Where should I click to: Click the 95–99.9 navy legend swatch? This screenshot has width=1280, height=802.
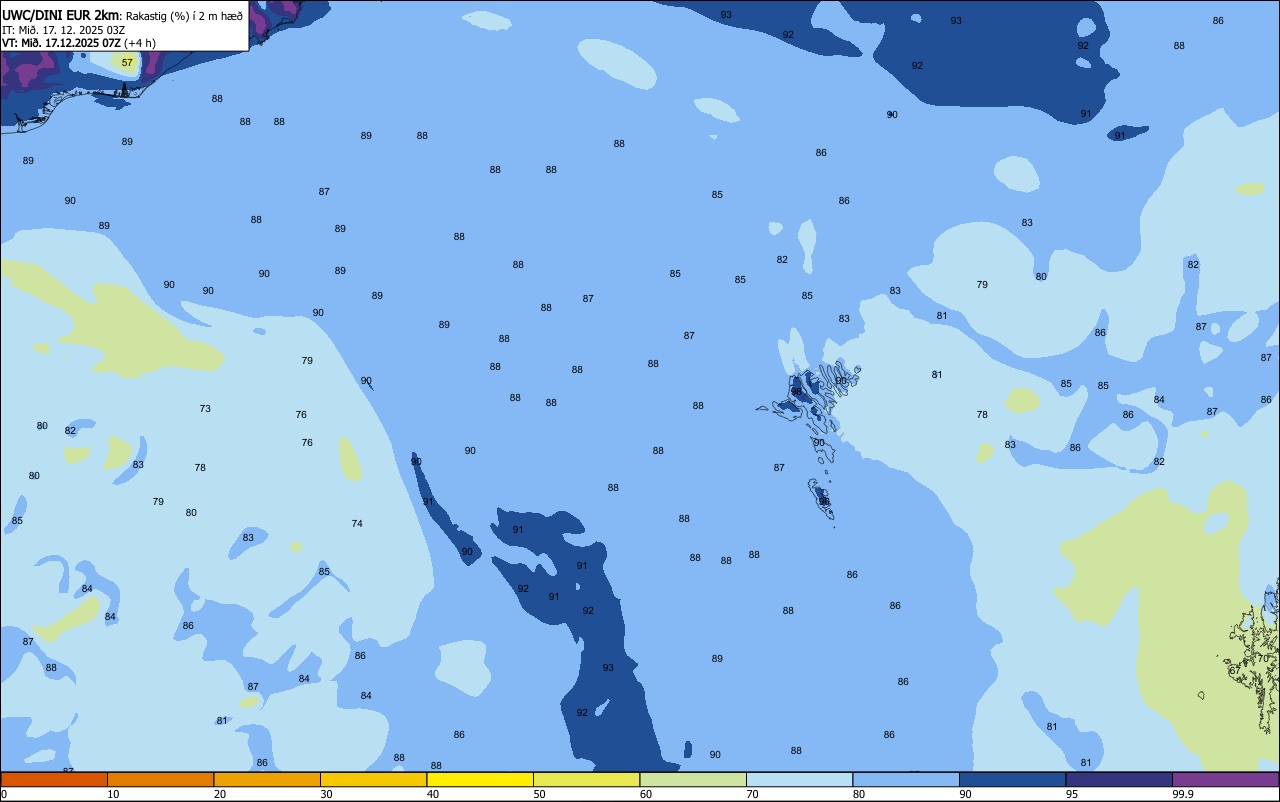(1119, 779)
